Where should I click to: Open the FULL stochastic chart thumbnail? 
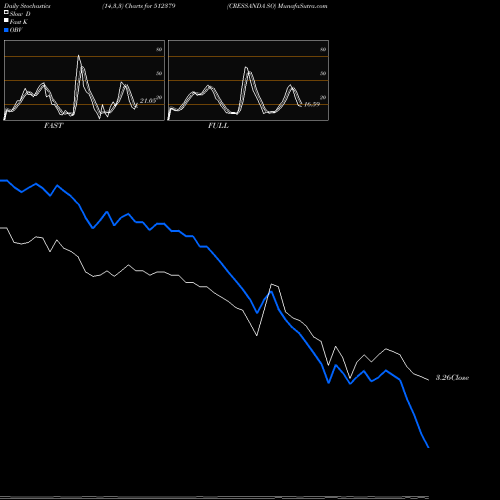tap(248, 80)
